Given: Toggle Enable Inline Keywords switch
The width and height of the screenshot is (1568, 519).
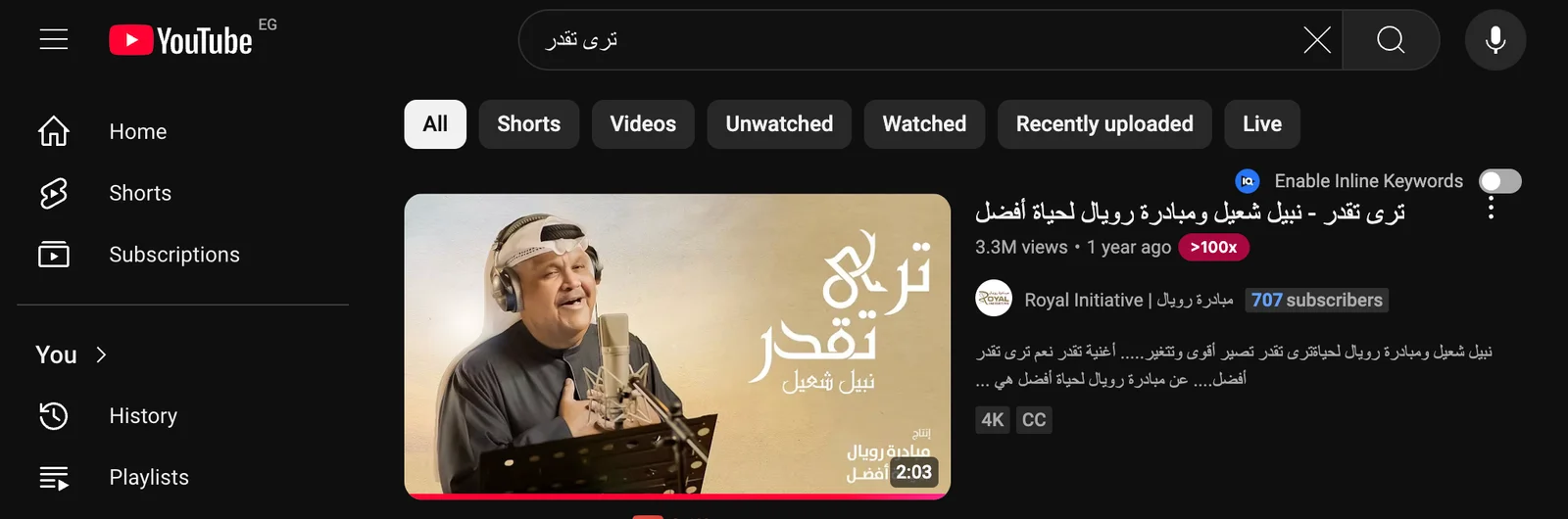Looking at the screenshot, I should pos(1499,181).
